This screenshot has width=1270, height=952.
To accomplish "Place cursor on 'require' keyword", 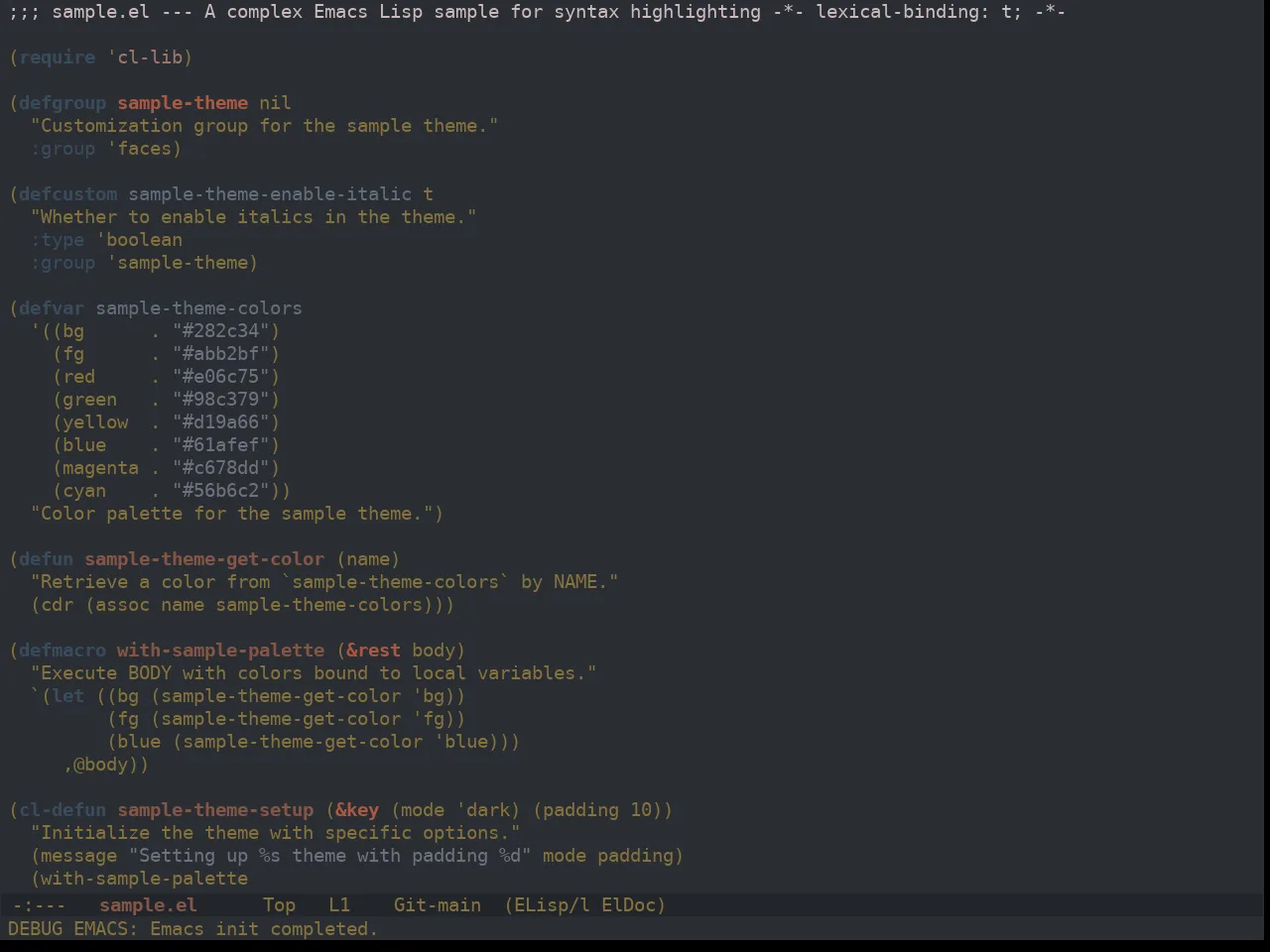I will [x=58, y=57].
